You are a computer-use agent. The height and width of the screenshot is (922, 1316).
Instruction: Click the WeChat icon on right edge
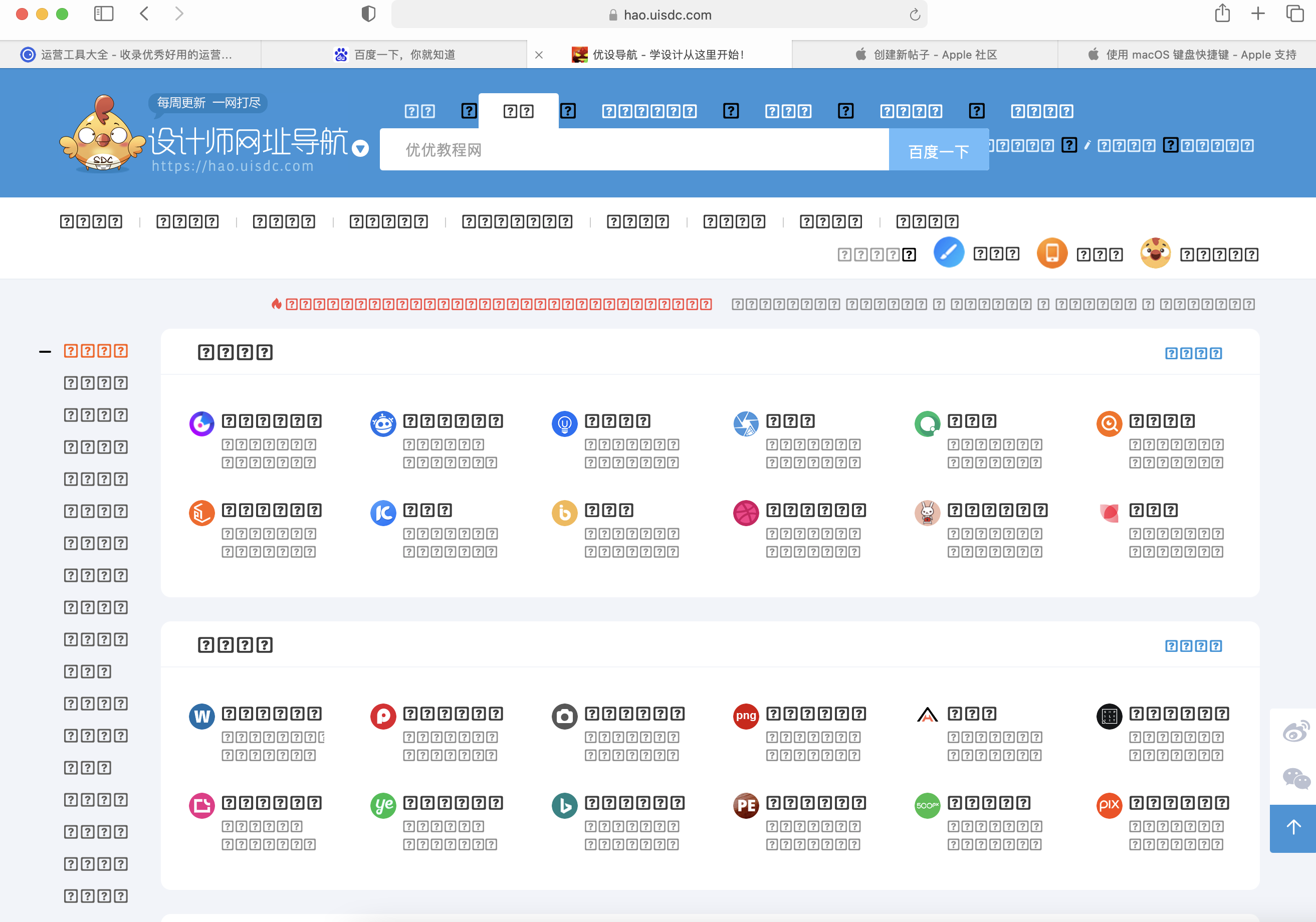[x=1295, y=778]
